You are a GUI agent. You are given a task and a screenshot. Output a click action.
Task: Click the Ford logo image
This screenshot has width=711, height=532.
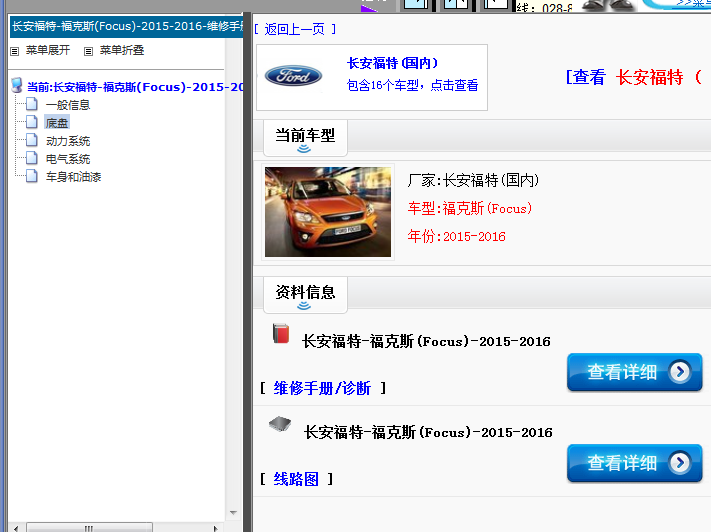pyautogui.click(x=293, y=76)
